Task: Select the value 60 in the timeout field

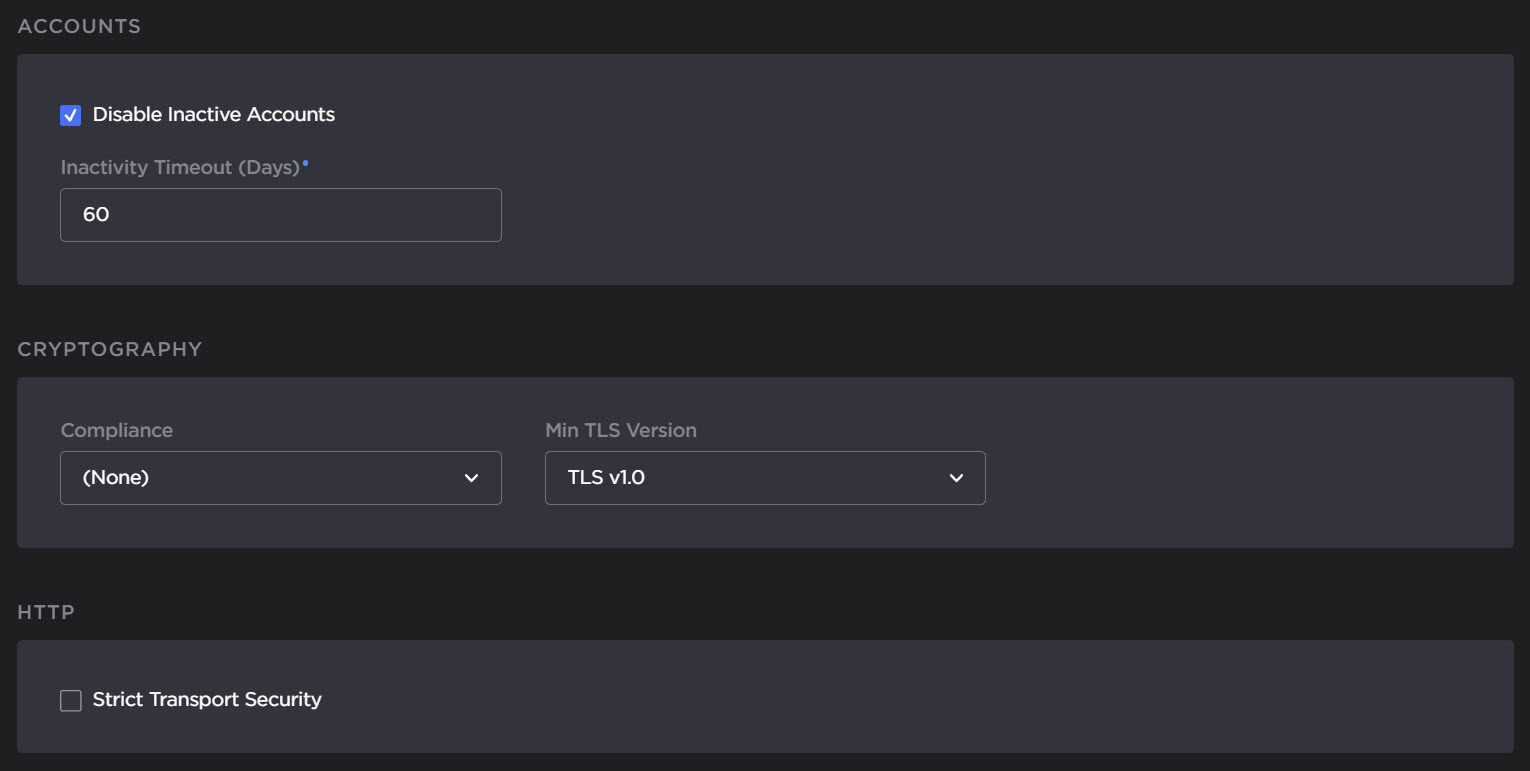Action: pos(96,215)
